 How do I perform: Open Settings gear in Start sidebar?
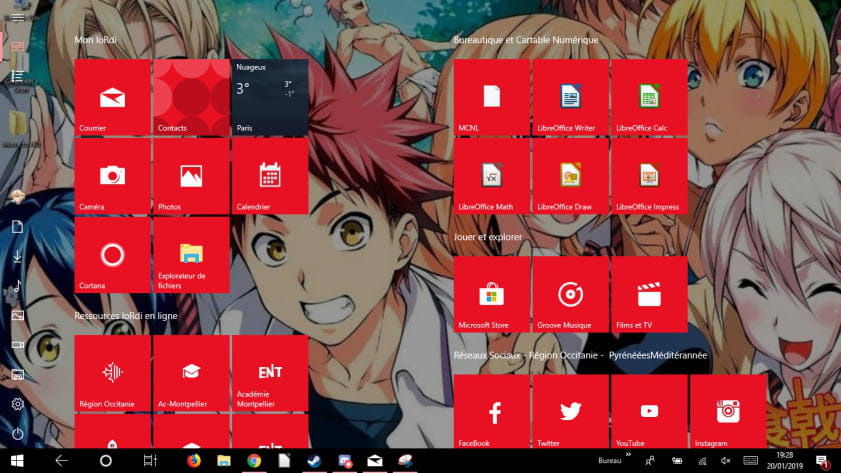pos(17,404)
